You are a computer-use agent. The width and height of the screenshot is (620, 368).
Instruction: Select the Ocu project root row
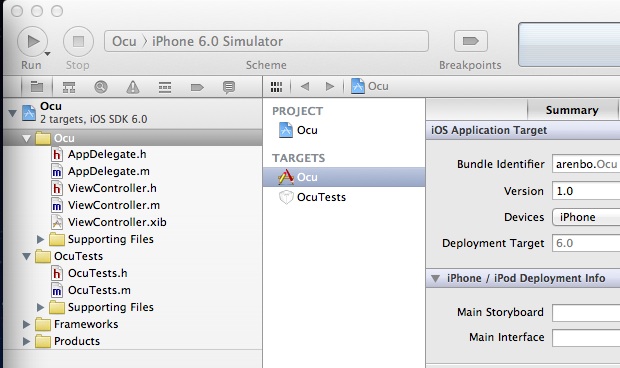pyautogui.click(x=132, y=113)
